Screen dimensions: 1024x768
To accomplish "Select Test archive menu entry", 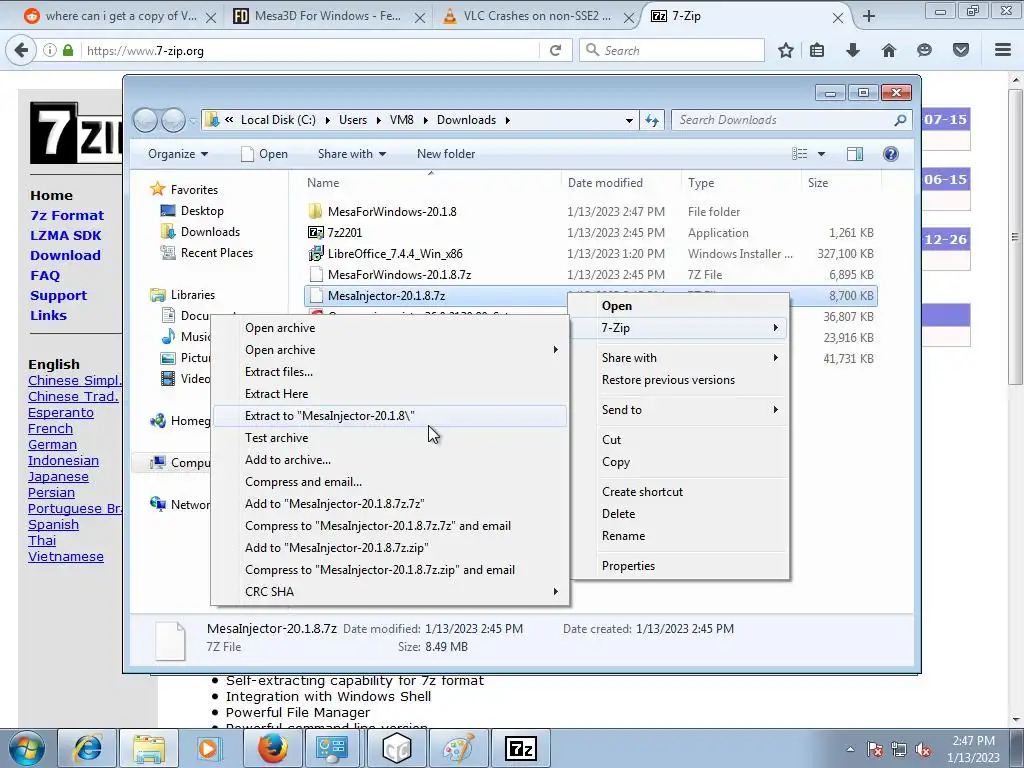I will click(390, 438).
